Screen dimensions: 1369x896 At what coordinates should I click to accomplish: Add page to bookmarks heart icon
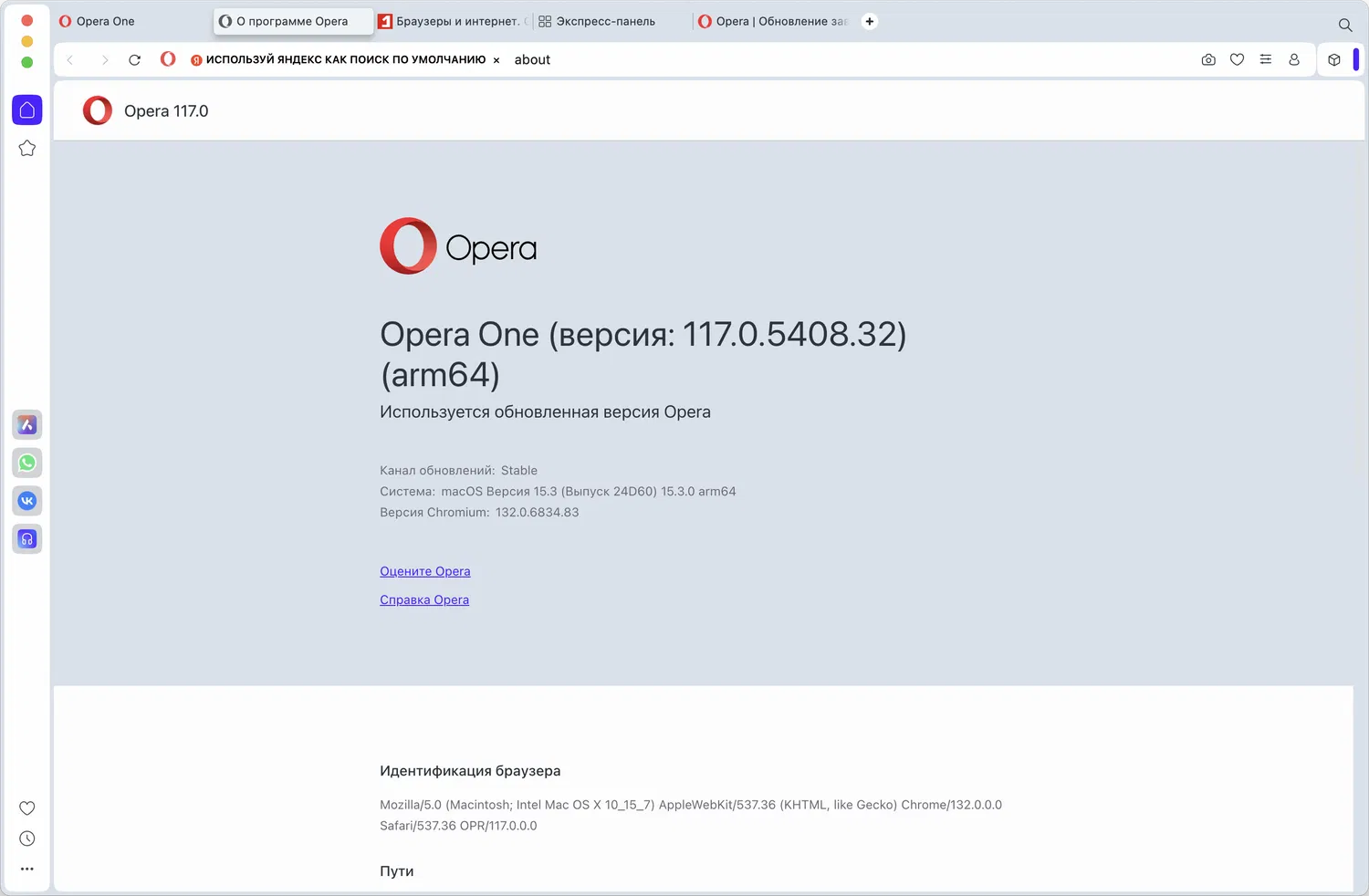(x=1237, y=59)
